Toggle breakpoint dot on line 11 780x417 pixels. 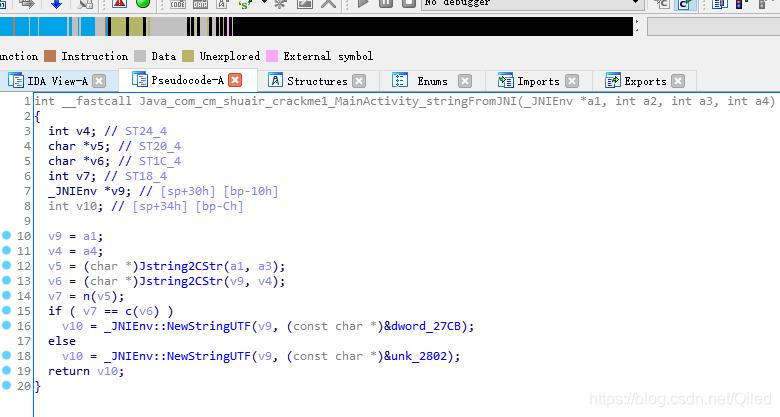tap(6, 250)
